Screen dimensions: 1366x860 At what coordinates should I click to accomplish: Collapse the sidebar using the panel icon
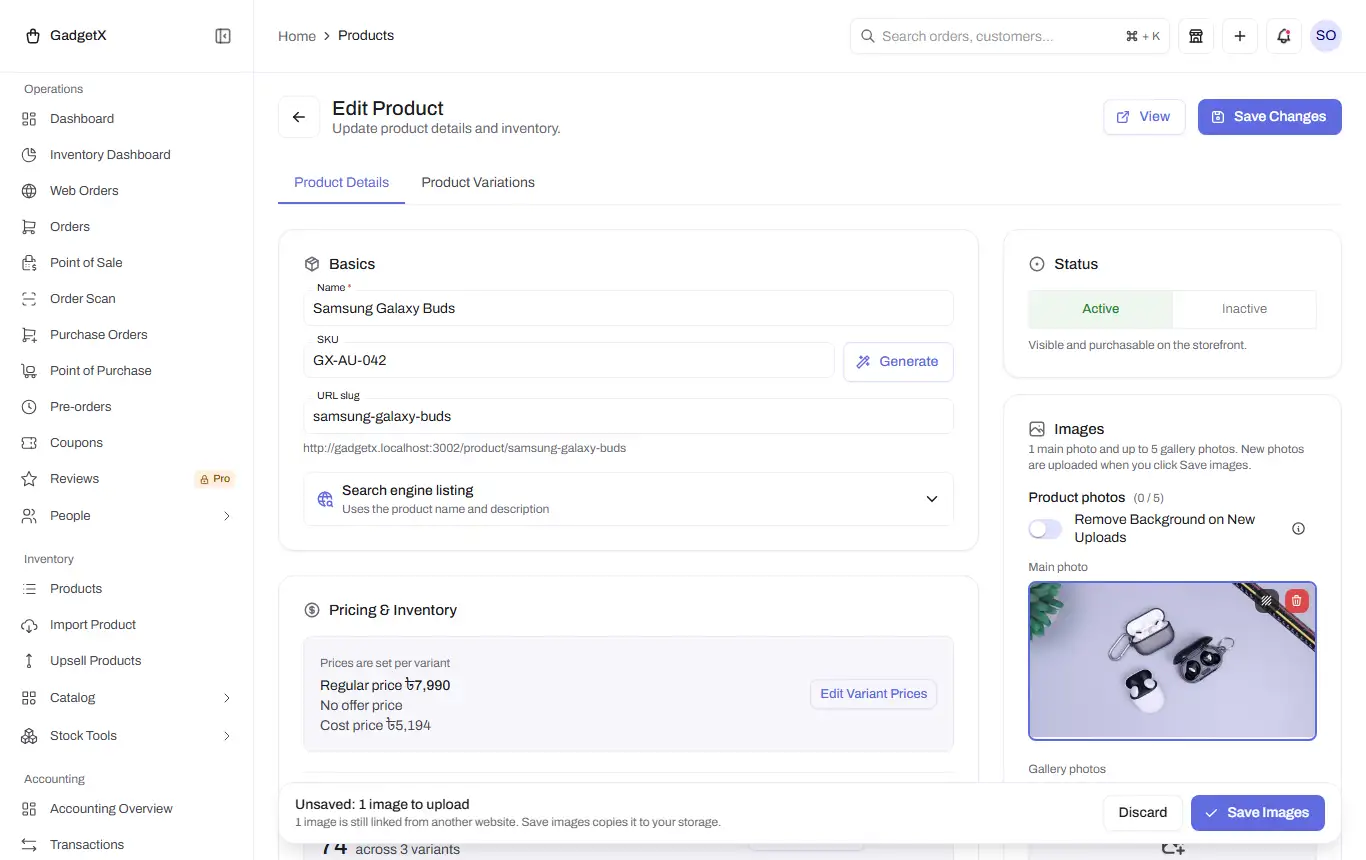coord(223,36)
